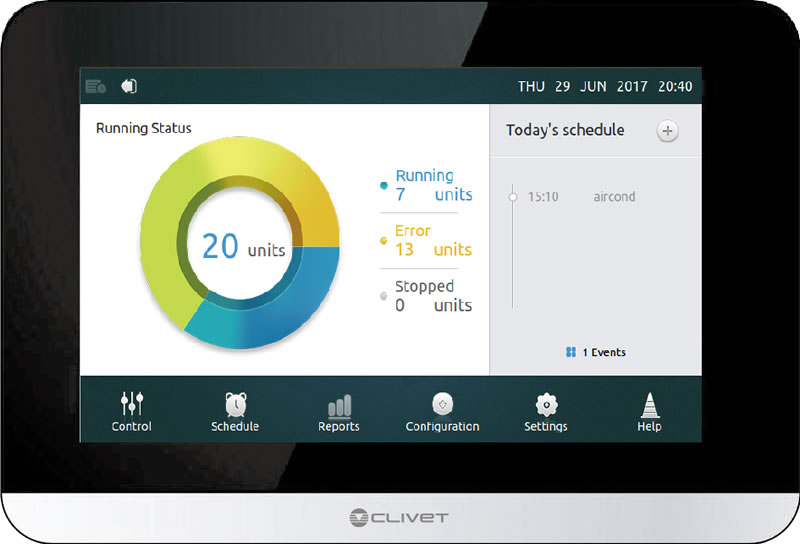Viewport: 800px width, 544px height.
Task: Click the list icon in top bar
Action: click(x=95, y=86)
